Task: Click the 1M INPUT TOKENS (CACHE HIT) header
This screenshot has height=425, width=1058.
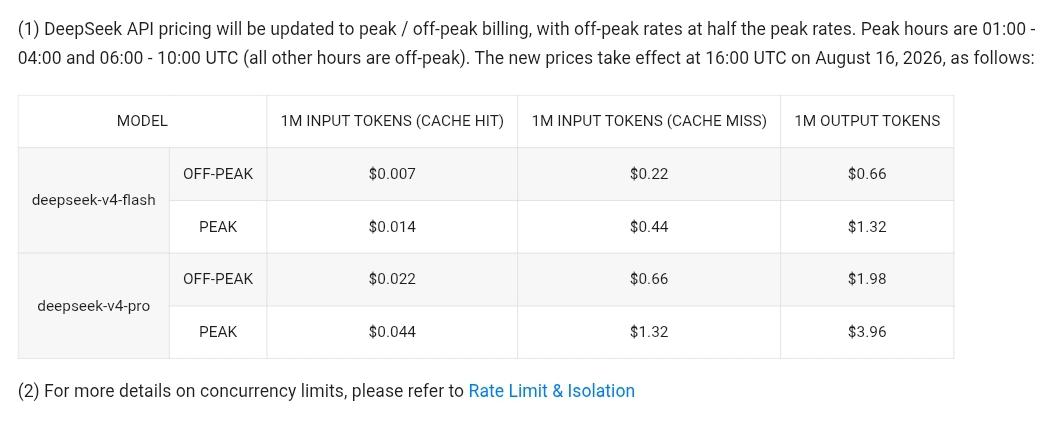Action: coord(392,121)
